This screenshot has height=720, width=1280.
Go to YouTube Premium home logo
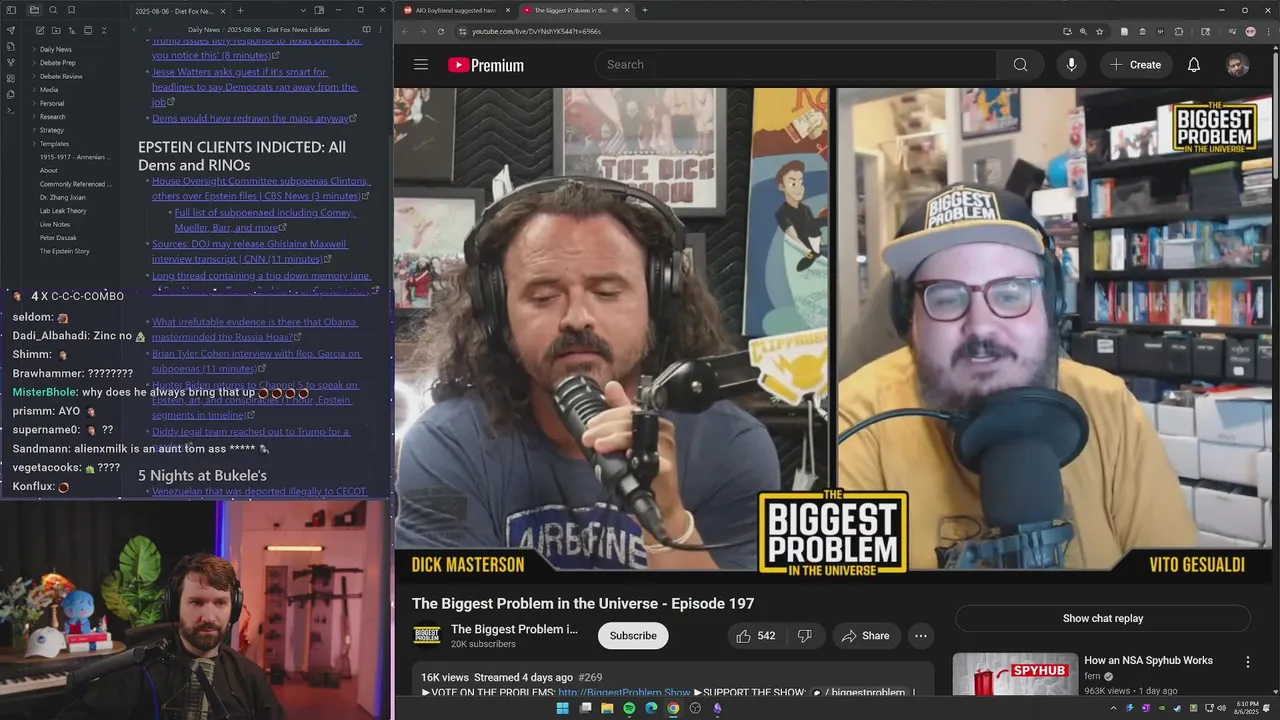coord(486,65)
